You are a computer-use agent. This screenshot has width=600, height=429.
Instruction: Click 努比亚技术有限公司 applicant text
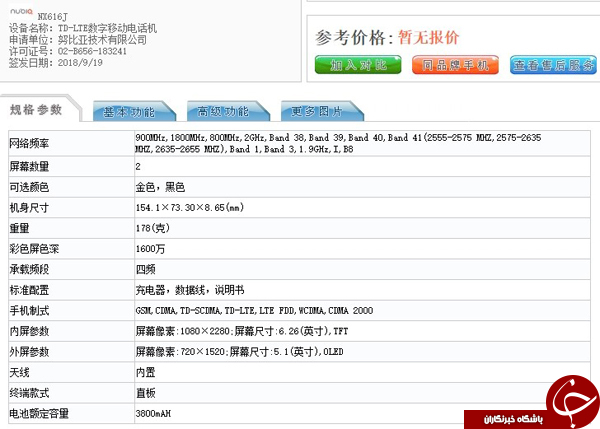click(x=102, y=40)
